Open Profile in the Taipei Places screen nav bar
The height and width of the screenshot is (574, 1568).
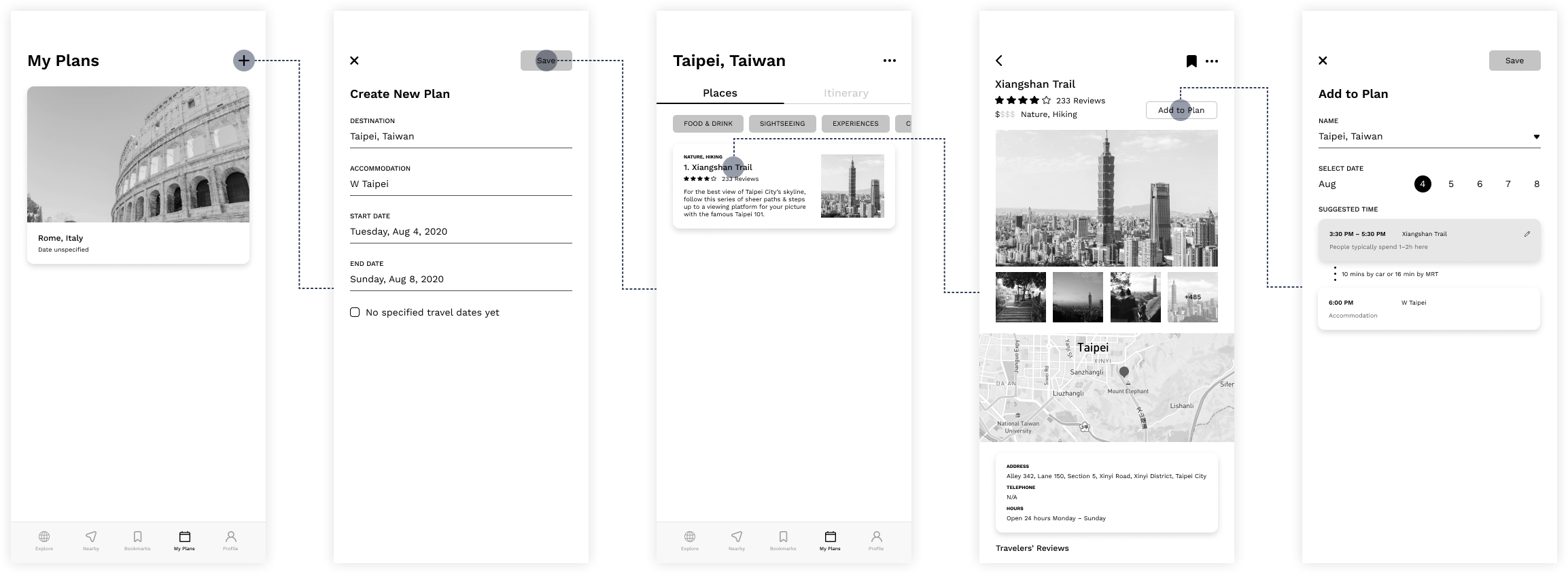[x=876, y=540]
